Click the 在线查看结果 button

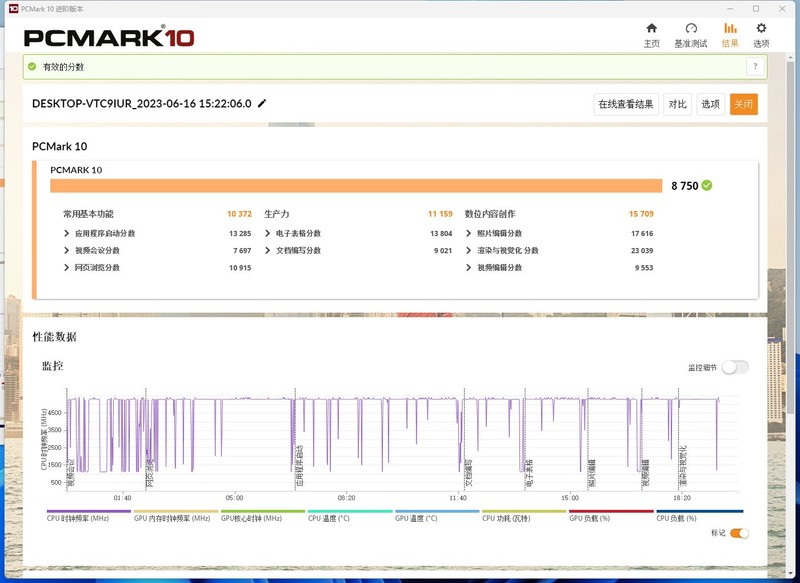point(627,104)
